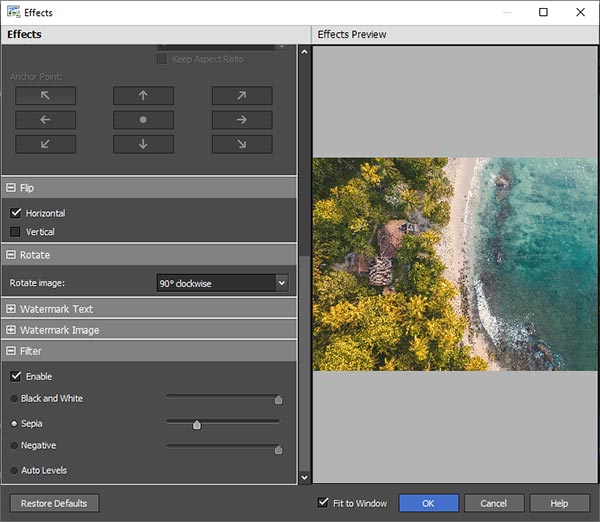Click the top-left anchor point arrow
Viewport: 600px width, 522px height.
(x=45, y=96)
